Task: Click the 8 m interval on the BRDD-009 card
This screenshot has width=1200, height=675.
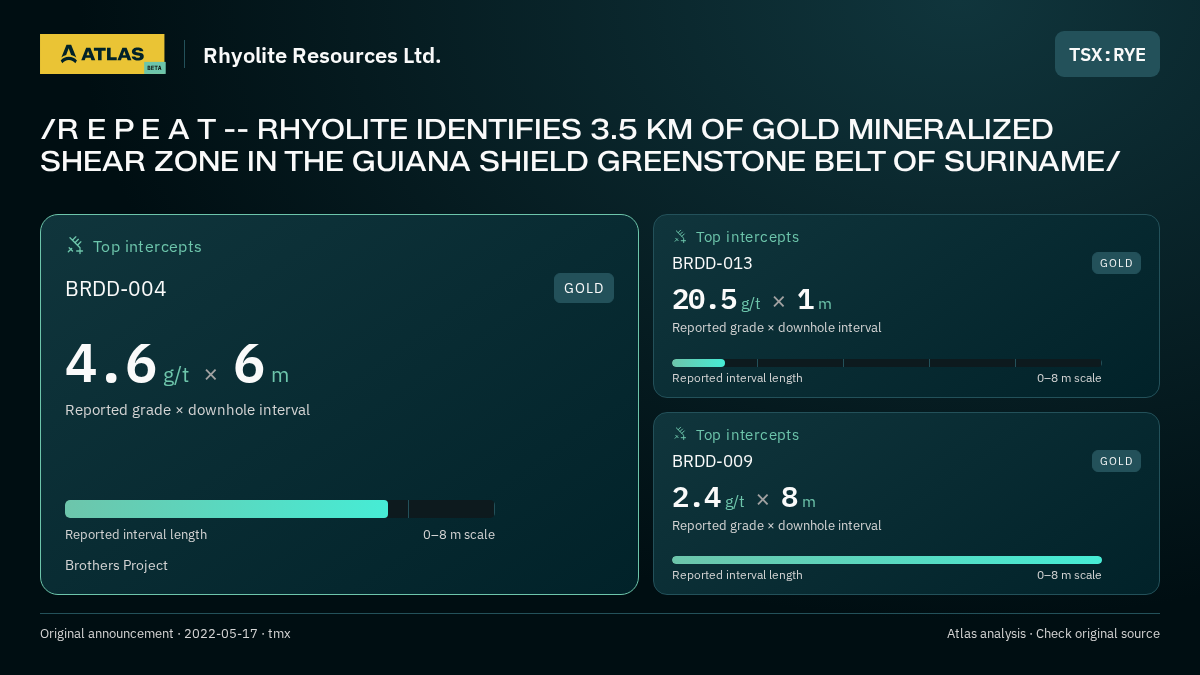Action: pos(798,498)
